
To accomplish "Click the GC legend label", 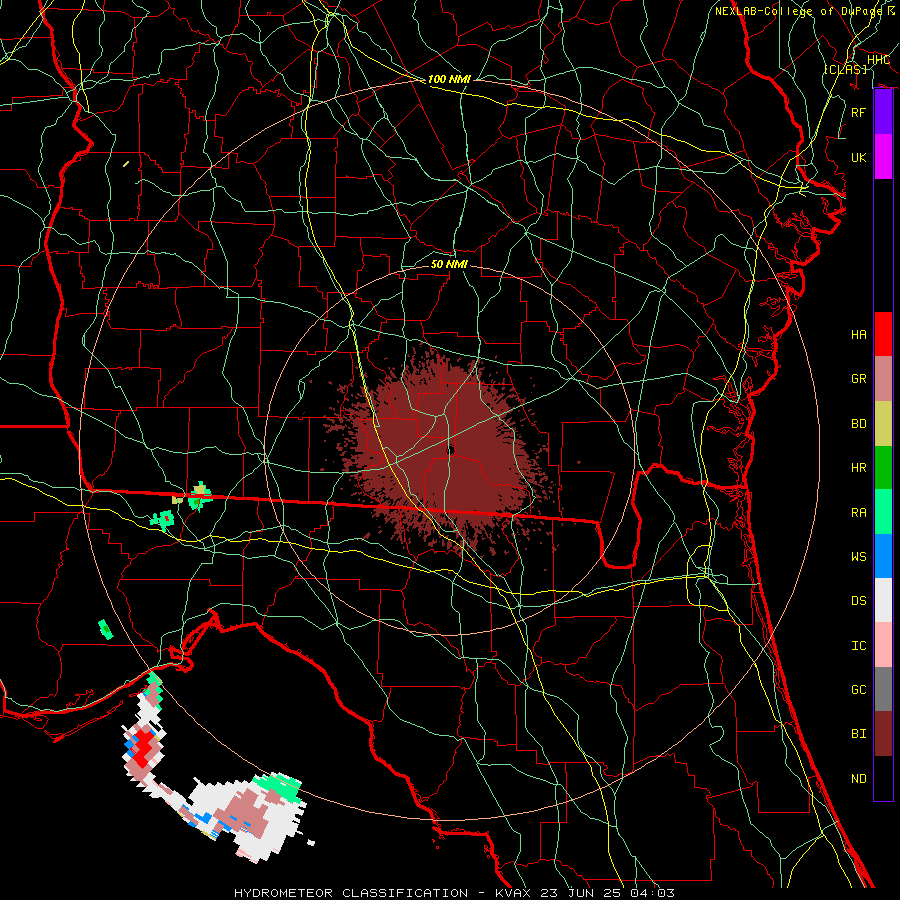I will 859,690.
